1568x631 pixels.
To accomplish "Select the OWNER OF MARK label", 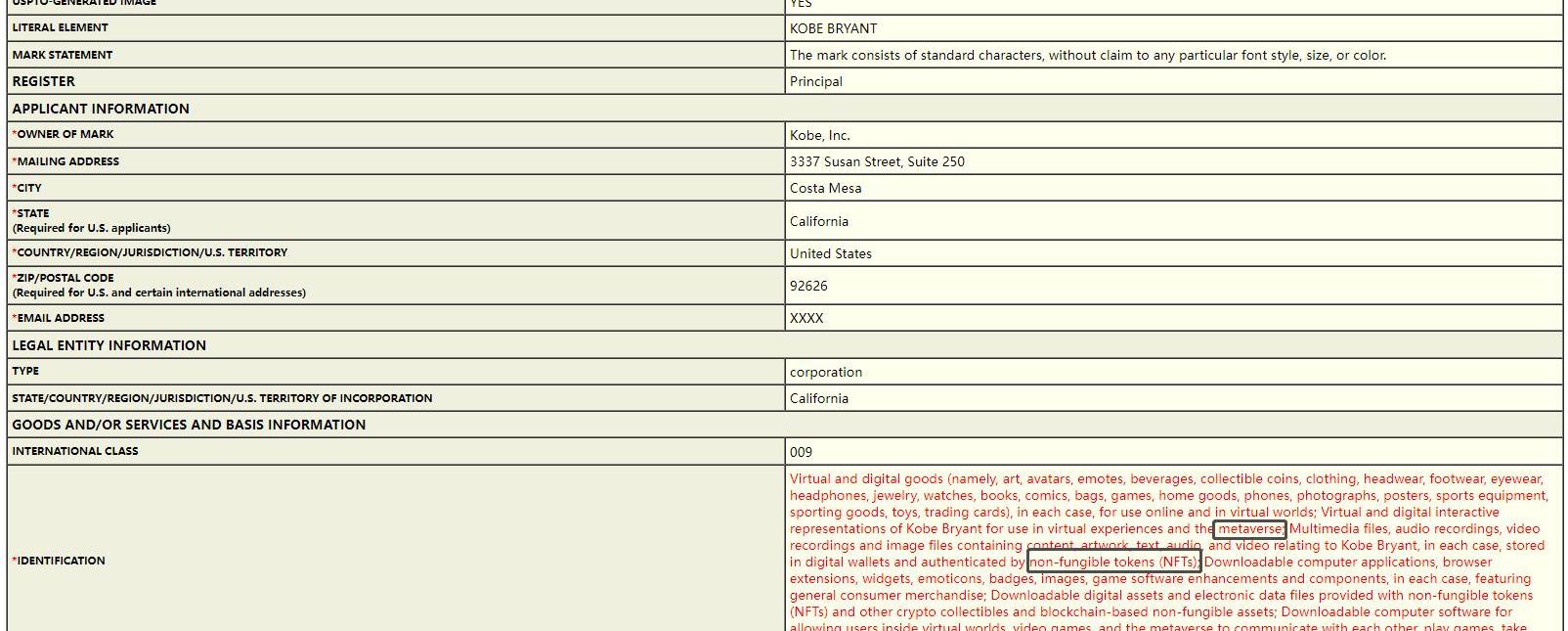I will click(x=63, y=134).
